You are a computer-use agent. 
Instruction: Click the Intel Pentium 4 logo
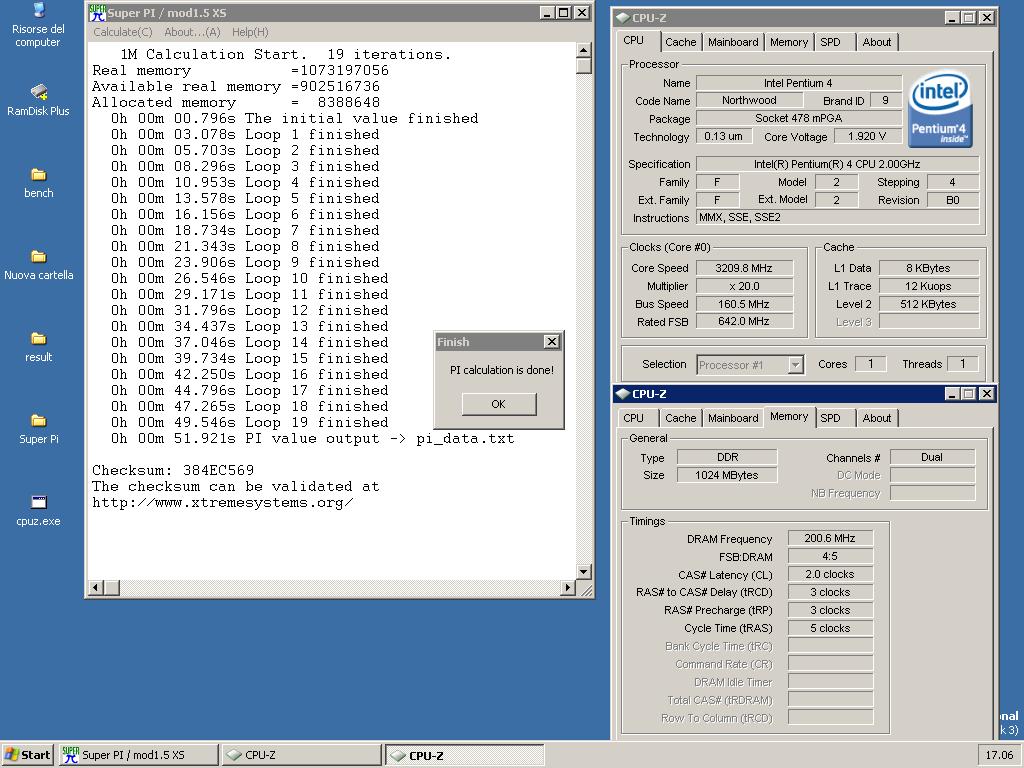pyautogui.click(x=940, y=109)
